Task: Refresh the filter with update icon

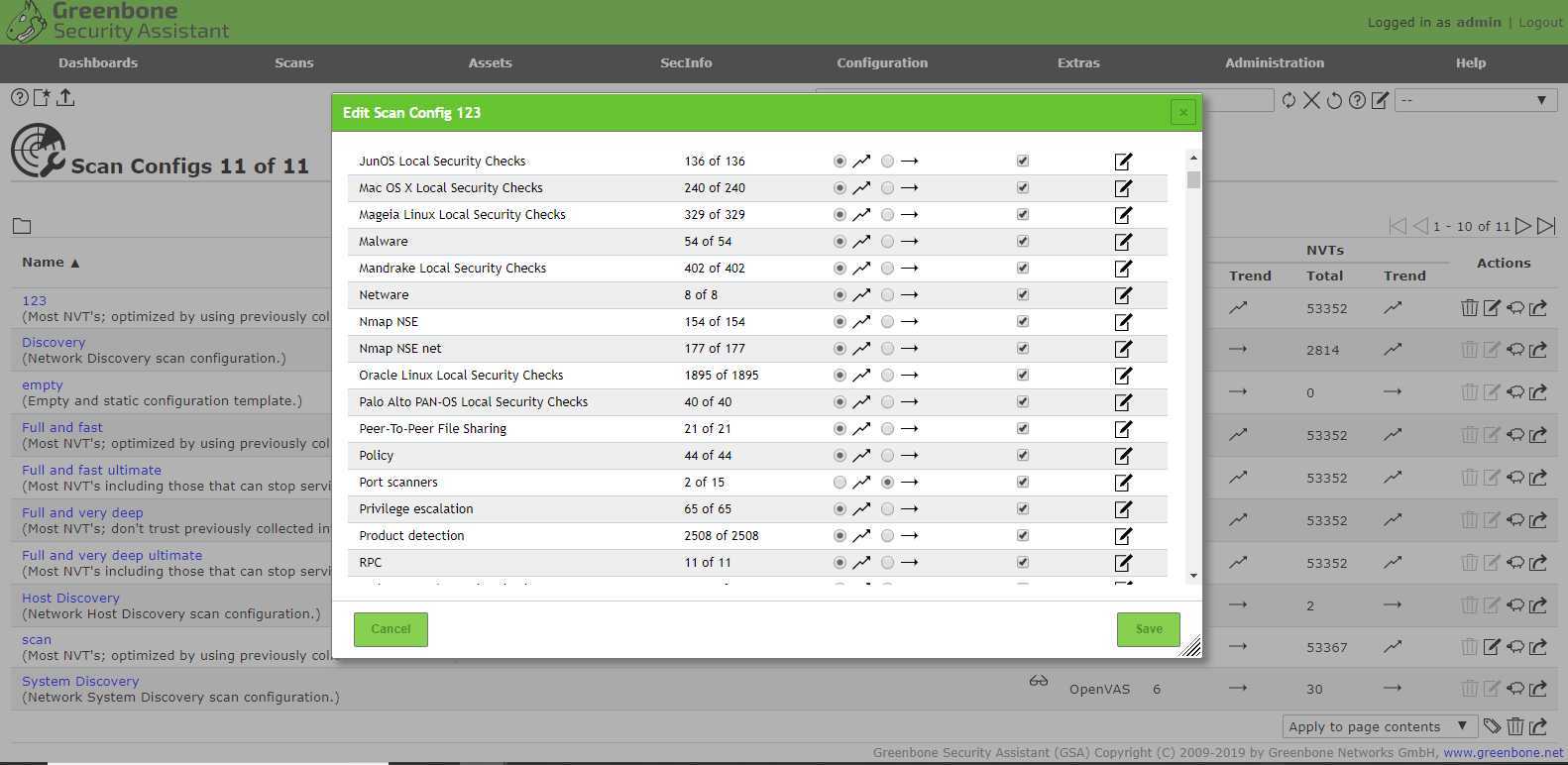Action: click(x=1288, y=100)
